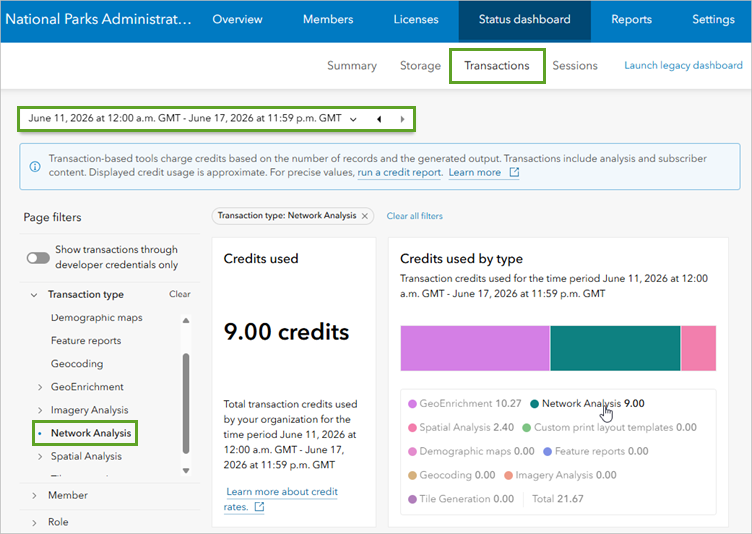Viewport: 752px width, 534px height.
Task: Click the Total 21.67 legend value
Action: point(558,499)
